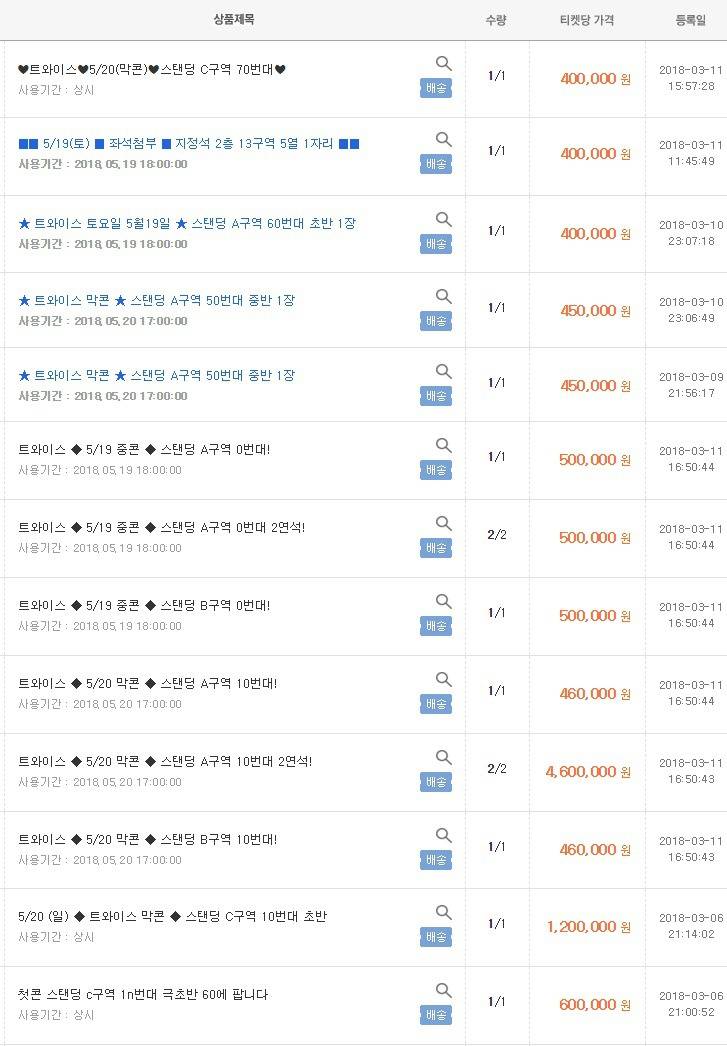
Task: Open 좌석첨부 지정석 2층 13구역 5열 listing
Action: (189, 144)
